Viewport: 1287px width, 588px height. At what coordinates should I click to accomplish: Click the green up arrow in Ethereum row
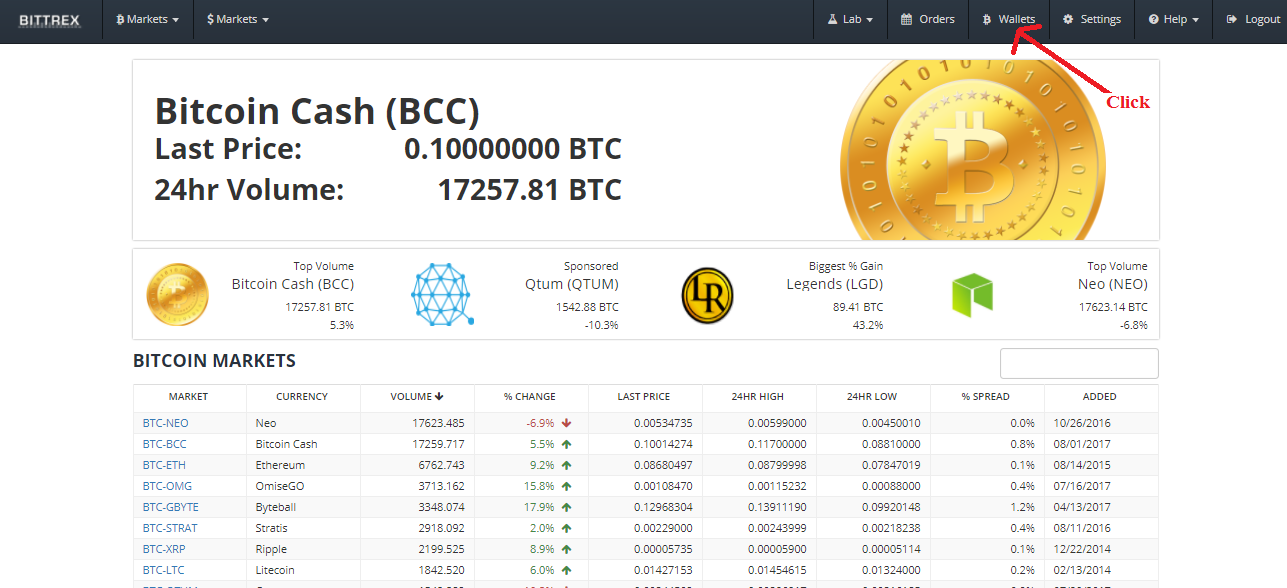coord(567,465)
